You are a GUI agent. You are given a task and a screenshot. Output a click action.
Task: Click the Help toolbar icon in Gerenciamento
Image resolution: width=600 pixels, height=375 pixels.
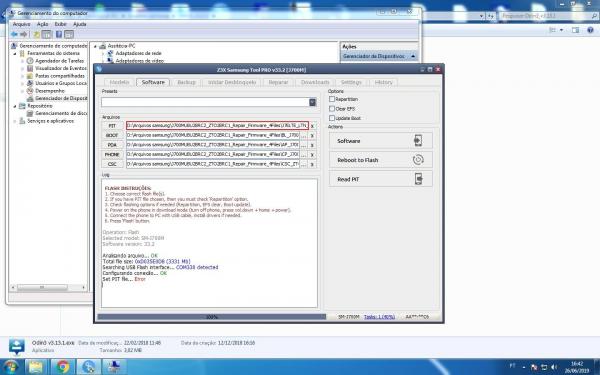point(59,34)
